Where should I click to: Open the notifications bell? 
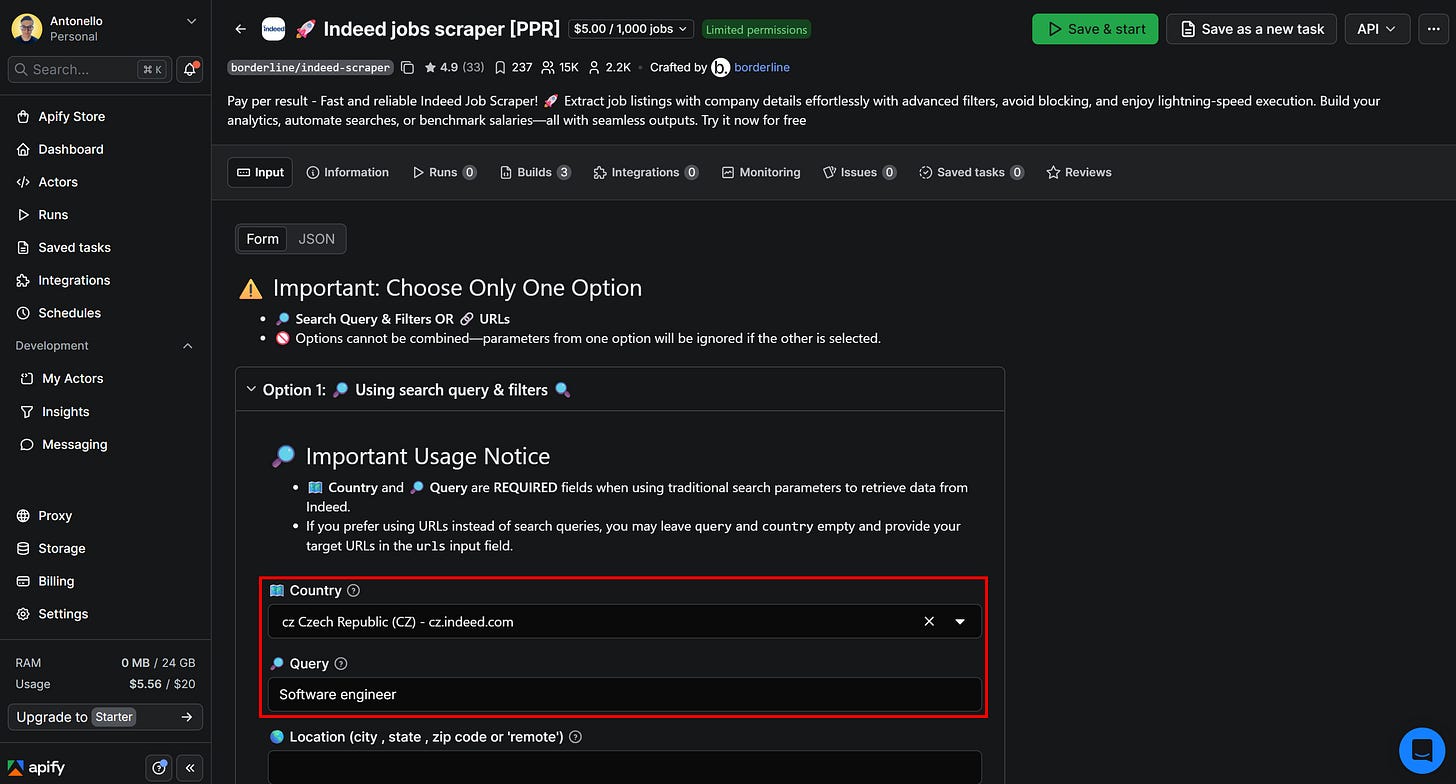click(x=189, y=69)
